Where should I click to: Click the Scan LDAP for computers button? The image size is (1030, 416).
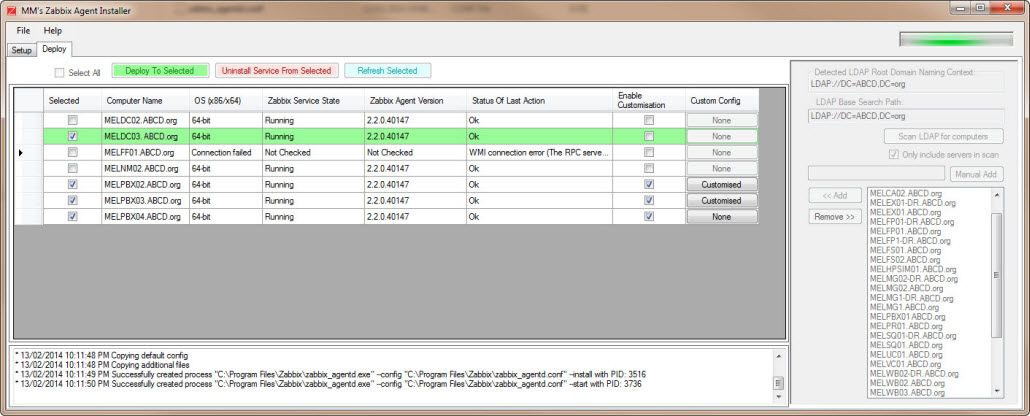(x=943, y=136)
